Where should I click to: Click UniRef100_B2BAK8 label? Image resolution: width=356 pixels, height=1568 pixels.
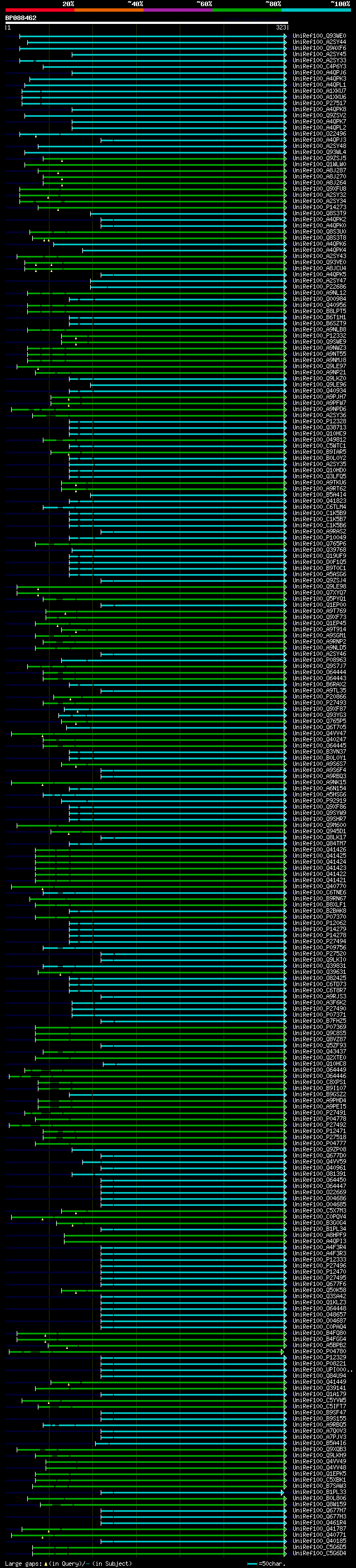point(319,911)
